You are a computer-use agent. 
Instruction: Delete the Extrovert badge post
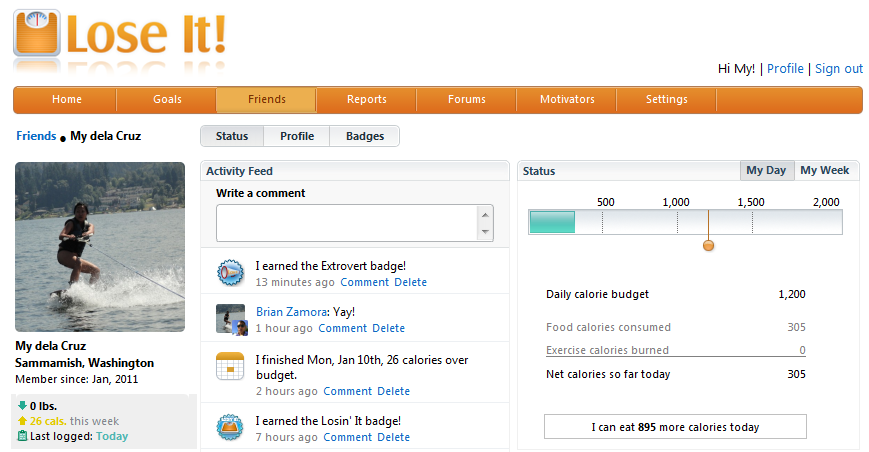410,282
